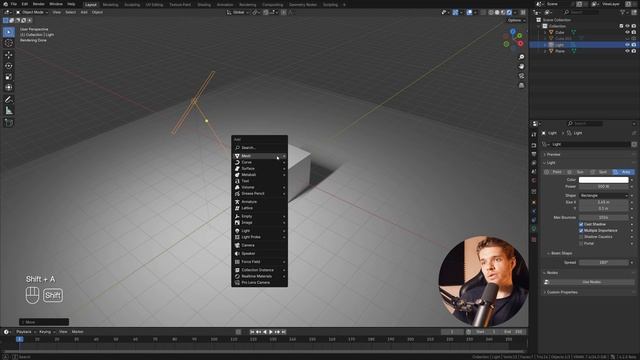The width and height of the screenshot is (640, 360).
Task: Open the World properties tab icon
Action: point(534,180)
